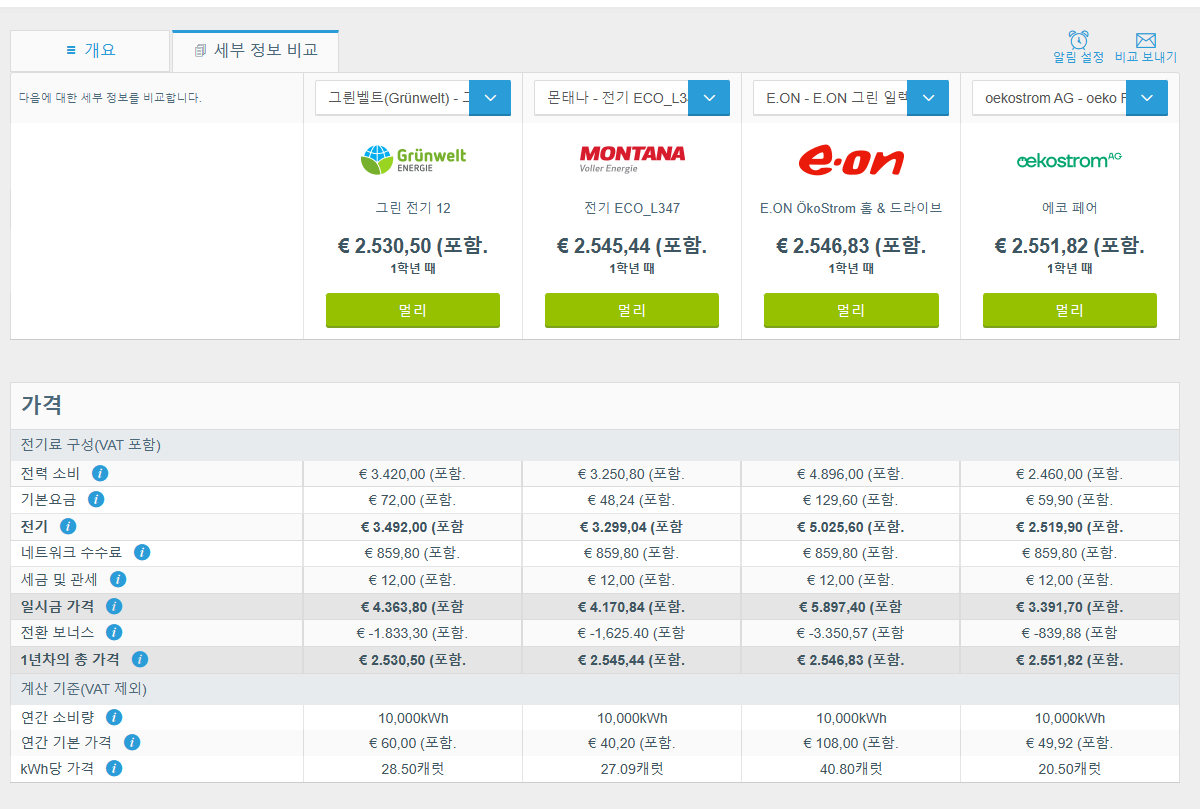Select tariff name E.ON ÖkoStrom 홈 & 드라이브

(x=851, y=208)
